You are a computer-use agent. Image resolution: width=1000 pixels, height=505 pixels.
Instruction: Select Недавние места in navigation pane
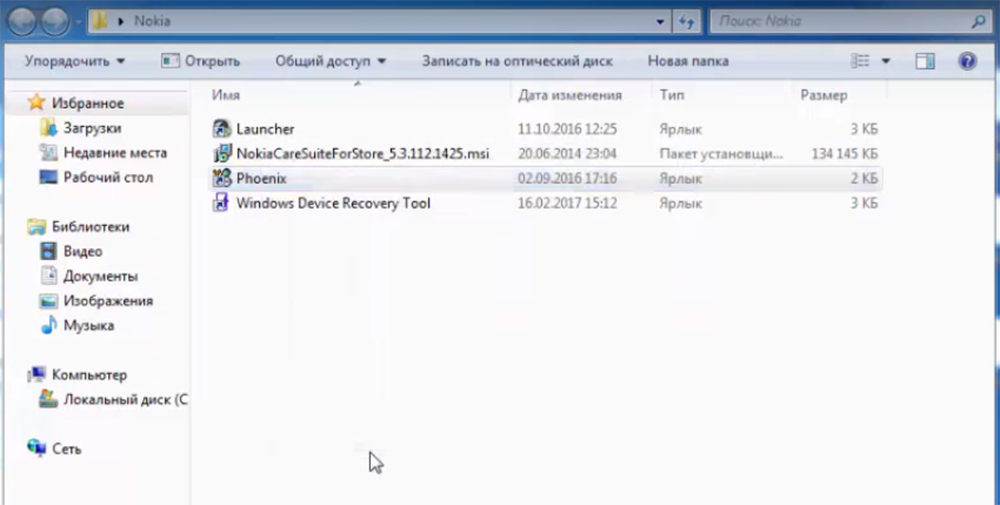click(x=115, y=152)
